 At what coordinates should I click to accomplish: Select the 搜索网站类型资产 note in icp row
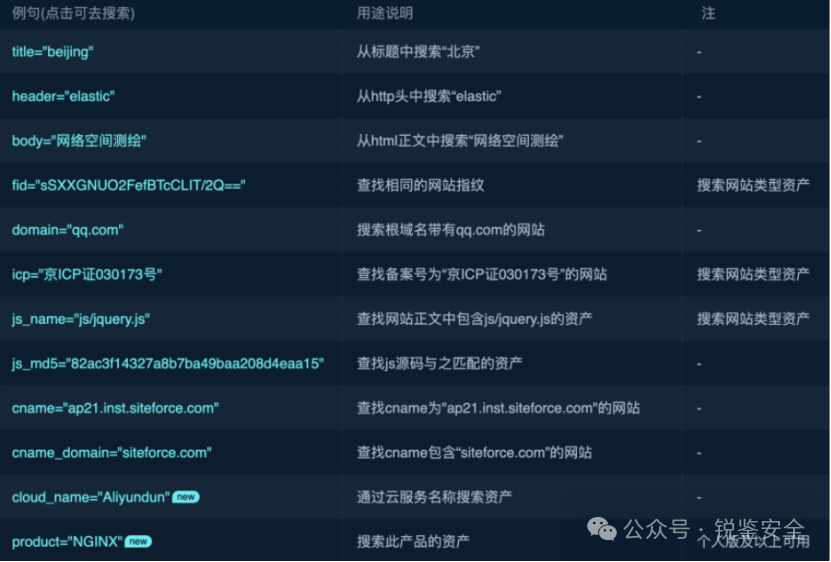tap(753, 275)
